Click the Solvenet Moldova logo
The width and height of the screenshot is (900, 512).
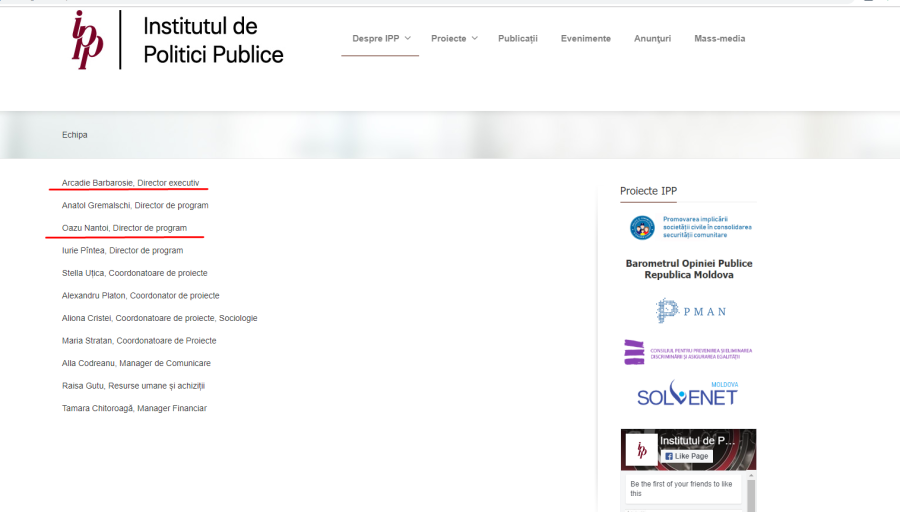click(x=688, y=393)
